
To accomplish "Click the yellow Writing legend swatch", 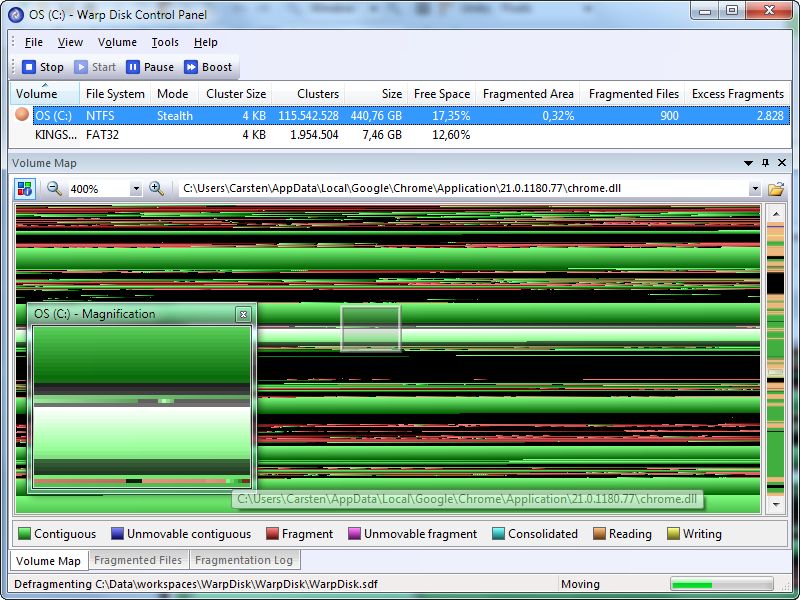I will pos(673,534).
